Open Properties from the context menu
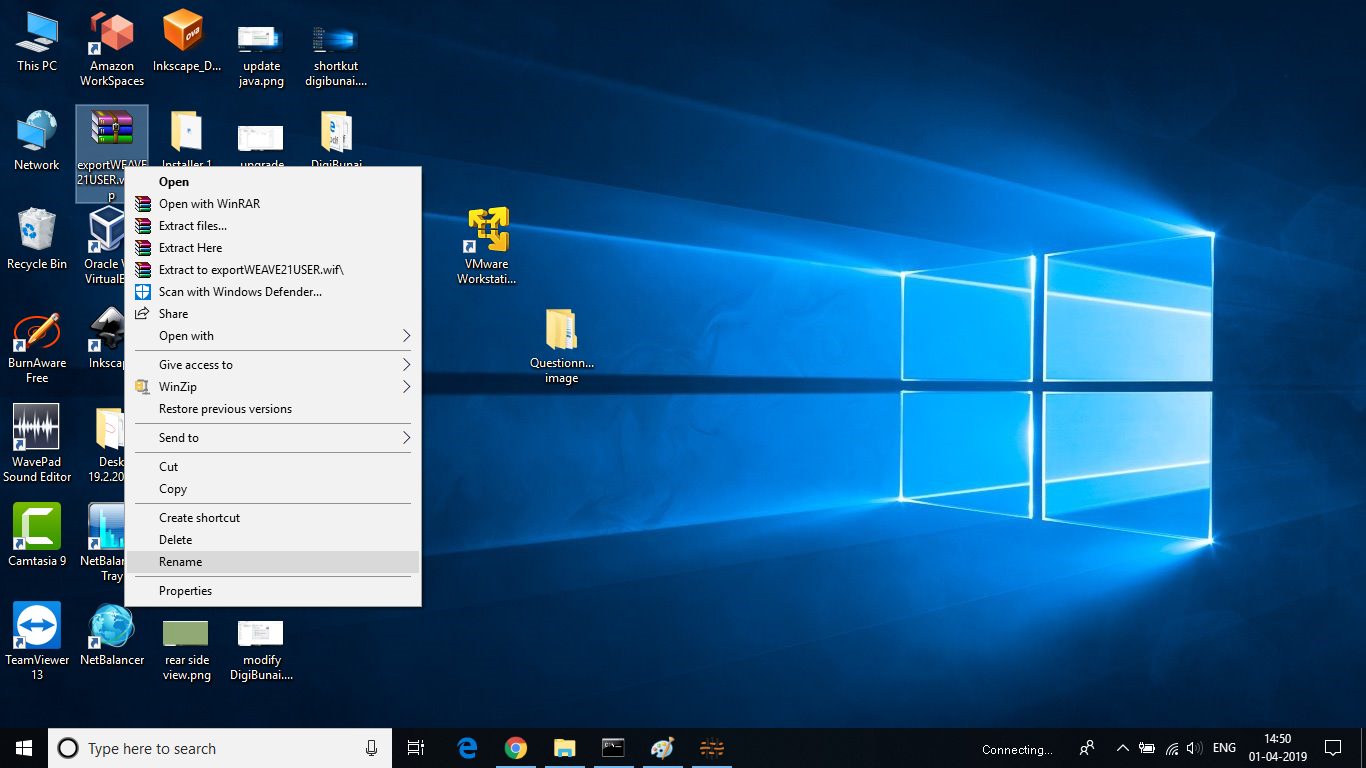The height and width of the screenshot is (768, 1366). 186,591
